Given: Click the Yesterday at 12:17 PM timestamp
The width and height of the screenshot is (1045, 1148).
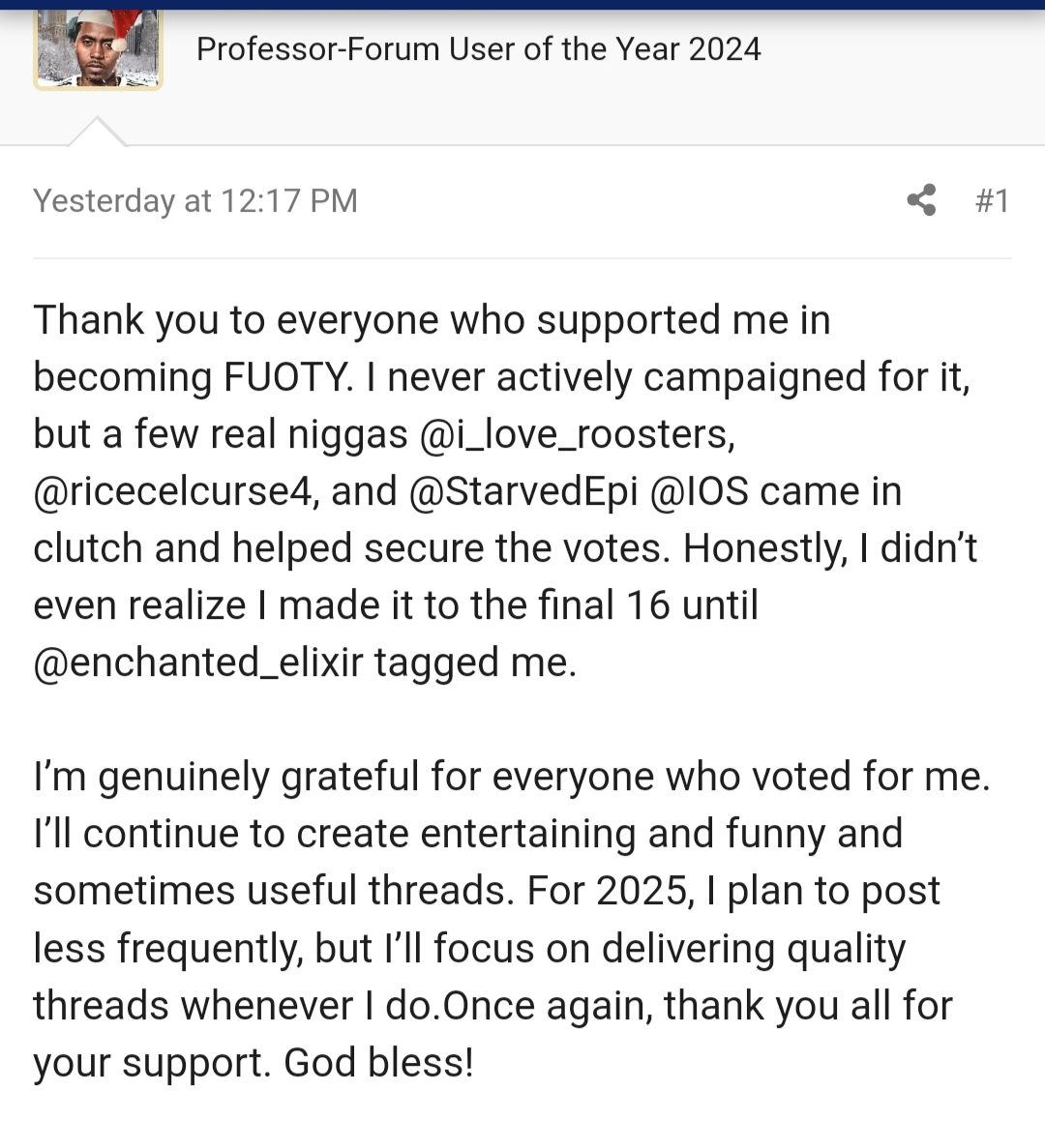Looking at the screenshot, I should (x=195, y=201).
